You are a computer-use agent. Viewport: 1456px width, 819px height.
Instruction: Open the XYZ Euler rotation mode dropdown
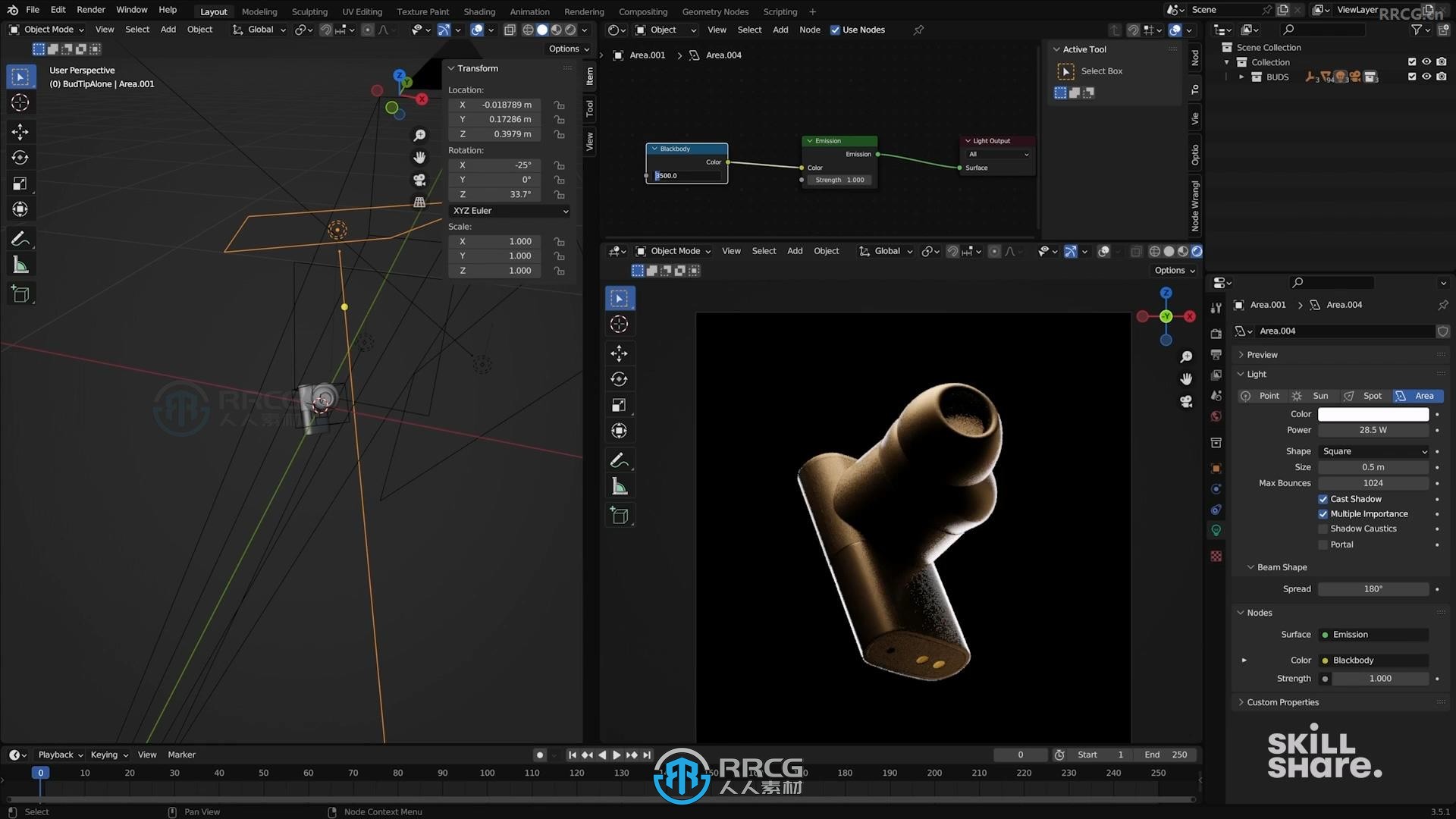(x=510, y=211)
